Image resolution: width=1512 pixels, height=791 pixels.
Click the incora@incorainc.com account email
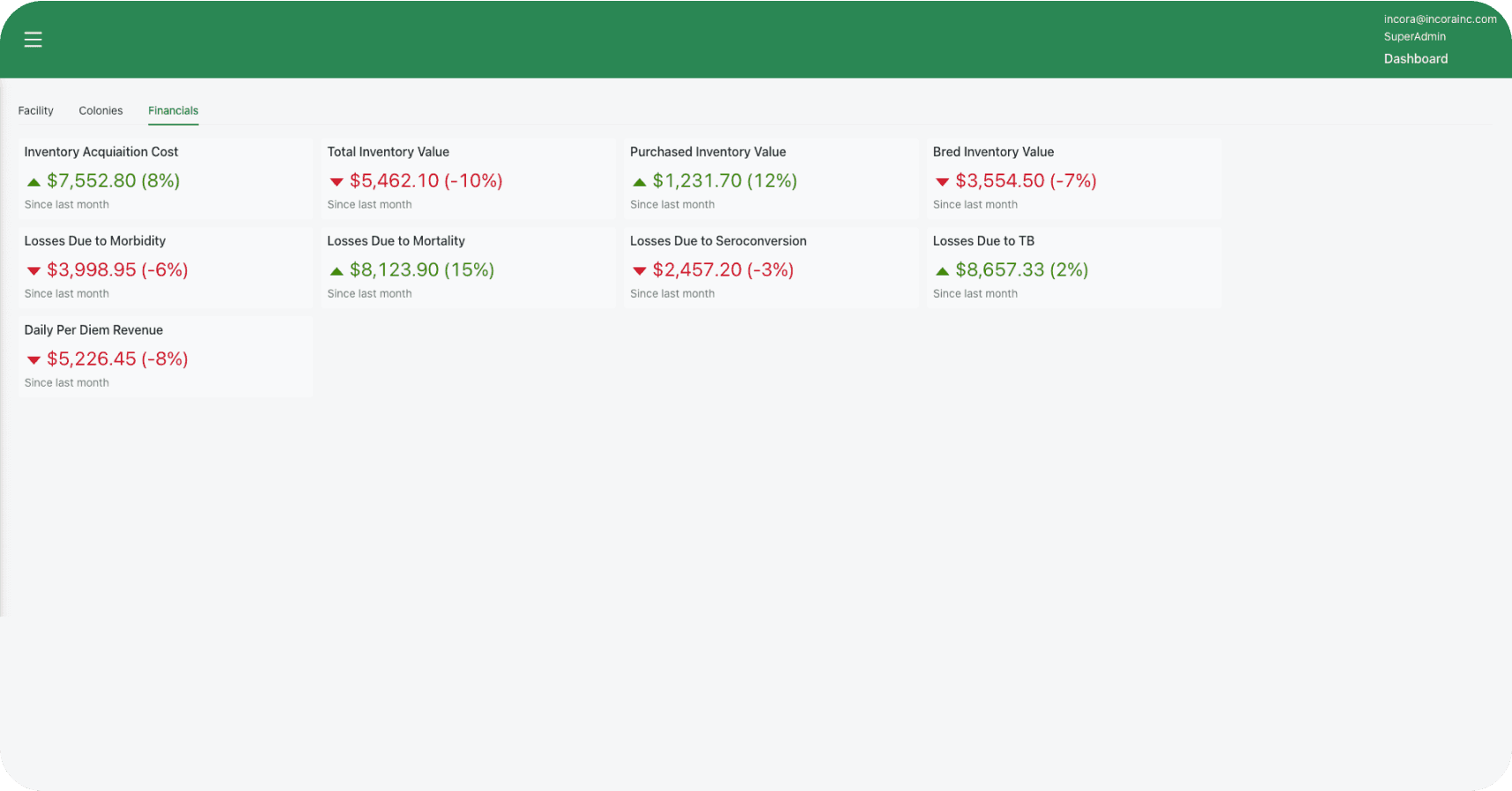click(x=1440, y=19)
